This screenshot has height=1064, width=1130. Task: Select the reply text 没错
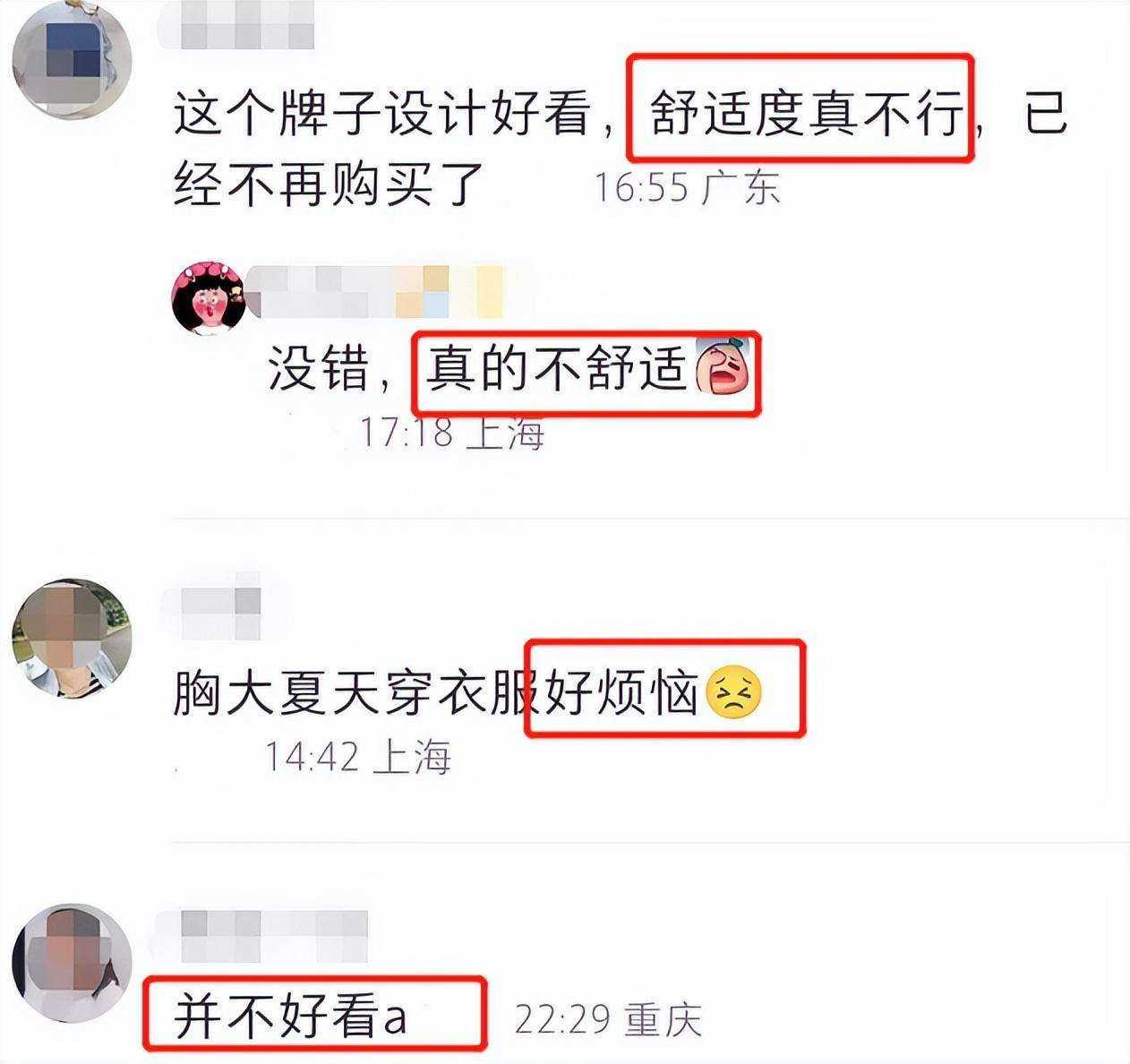(319, 368)
